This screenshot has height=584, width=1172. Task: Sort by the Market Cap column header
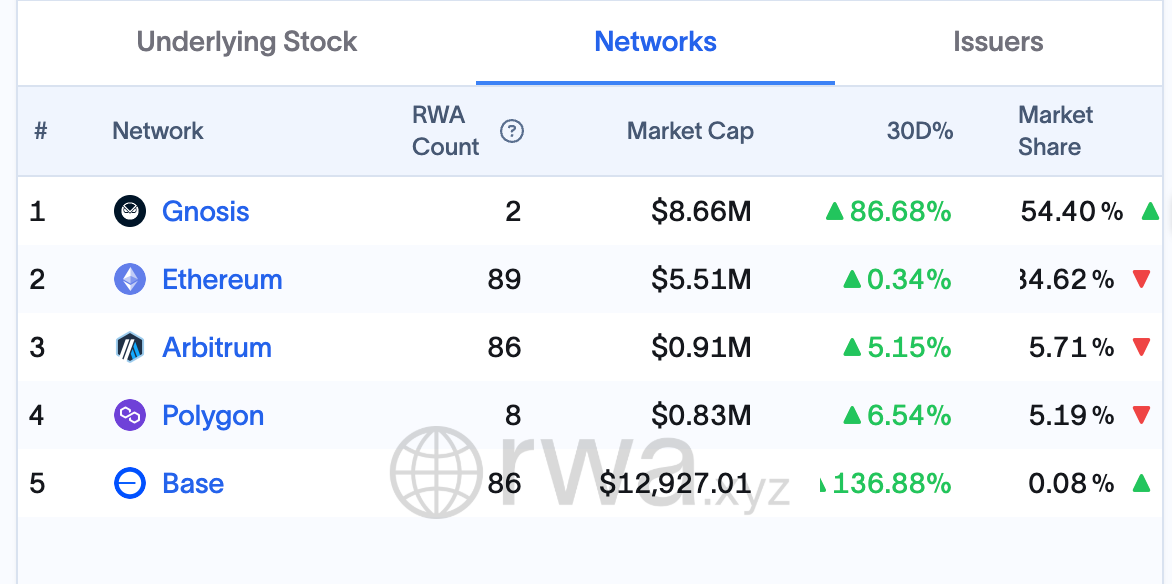pyautogui.click(x=690, y=131)
